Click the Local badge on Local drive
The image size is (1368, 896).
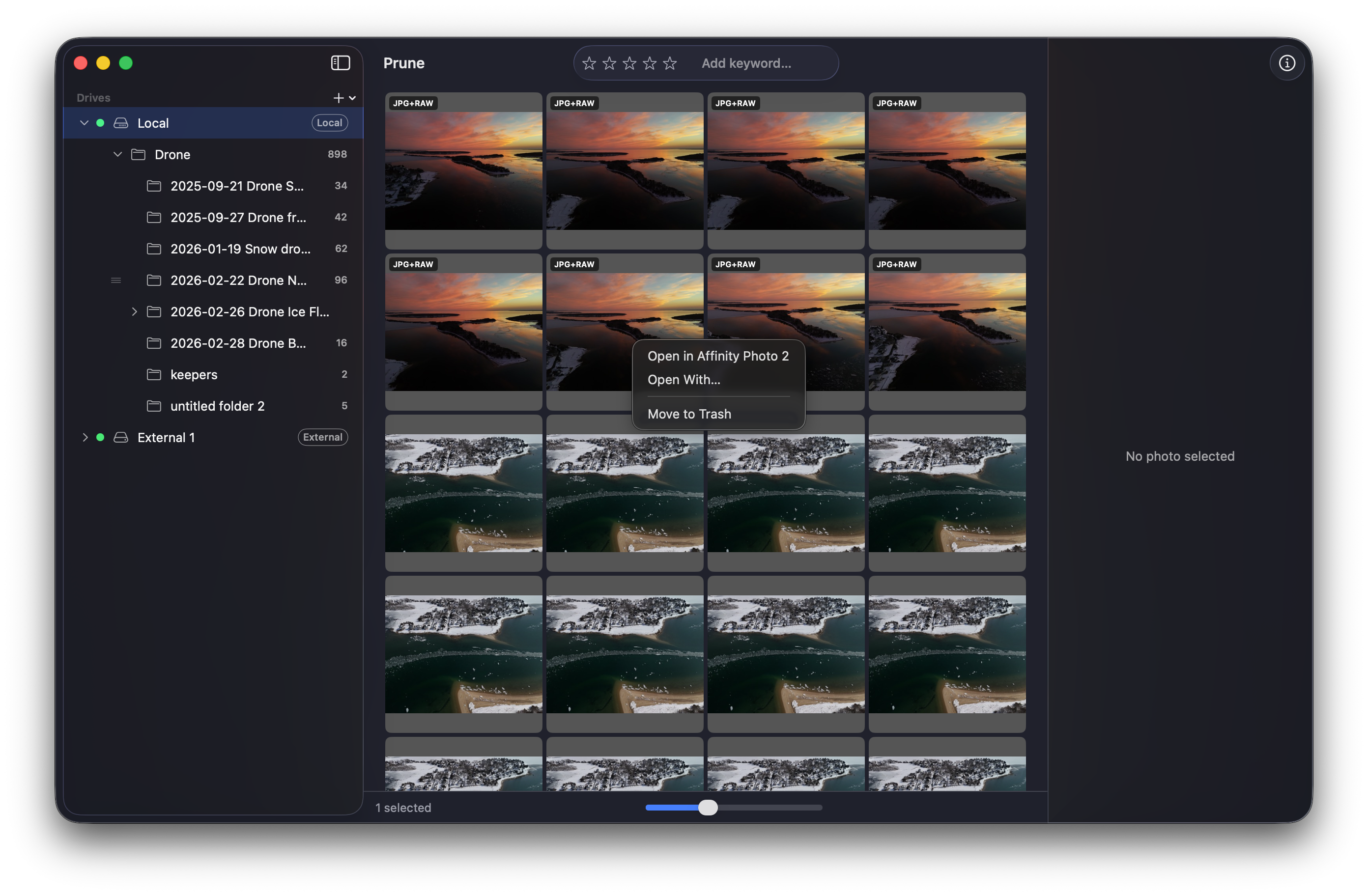coord(329,122)
